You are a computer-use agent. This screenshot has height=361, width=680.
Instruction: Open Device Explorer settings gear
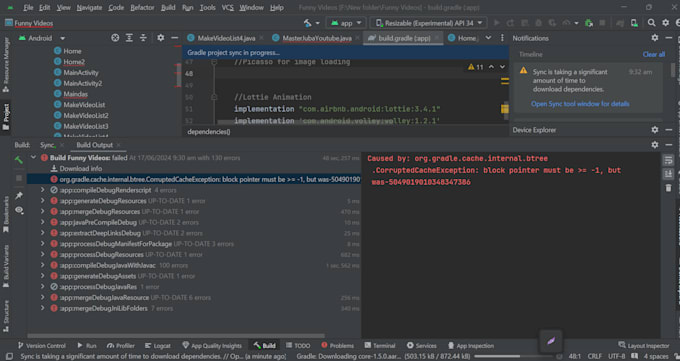[655, 130]
